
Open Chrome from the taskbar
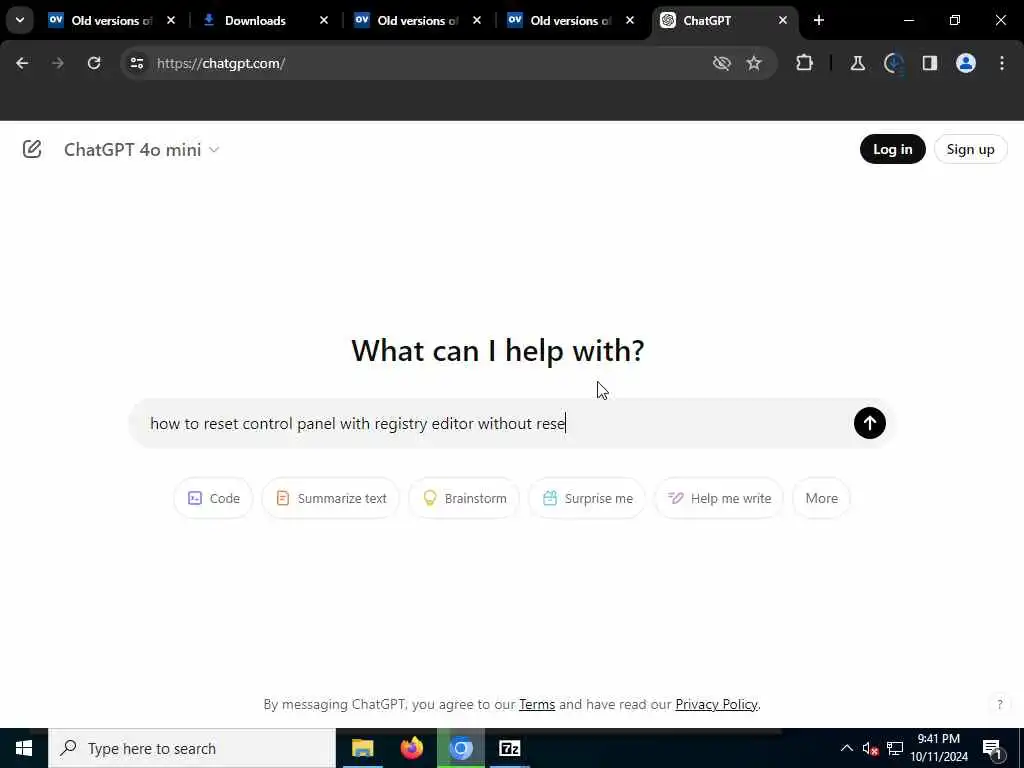[461, 748]
